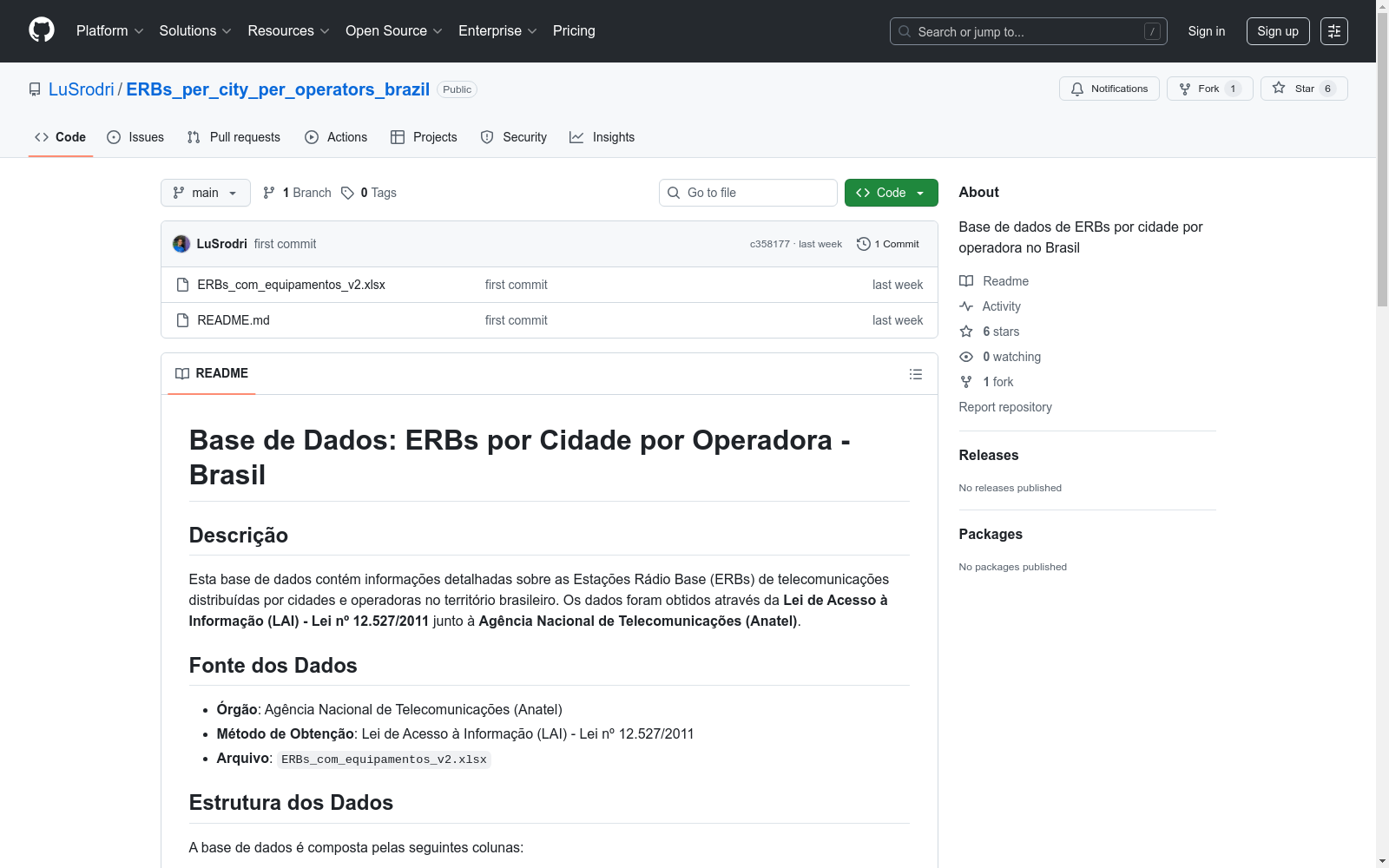1389x868 pixels.
Task: Open first commit message beside ERBs_com_equipamentos_v2.xlsx
Action: click(517, 285)
